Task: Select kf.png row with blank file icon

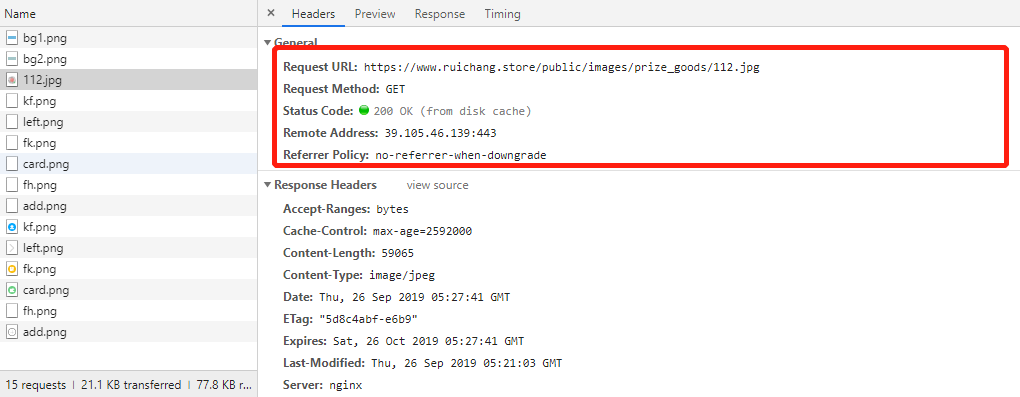Action: (x=129, y=101)
